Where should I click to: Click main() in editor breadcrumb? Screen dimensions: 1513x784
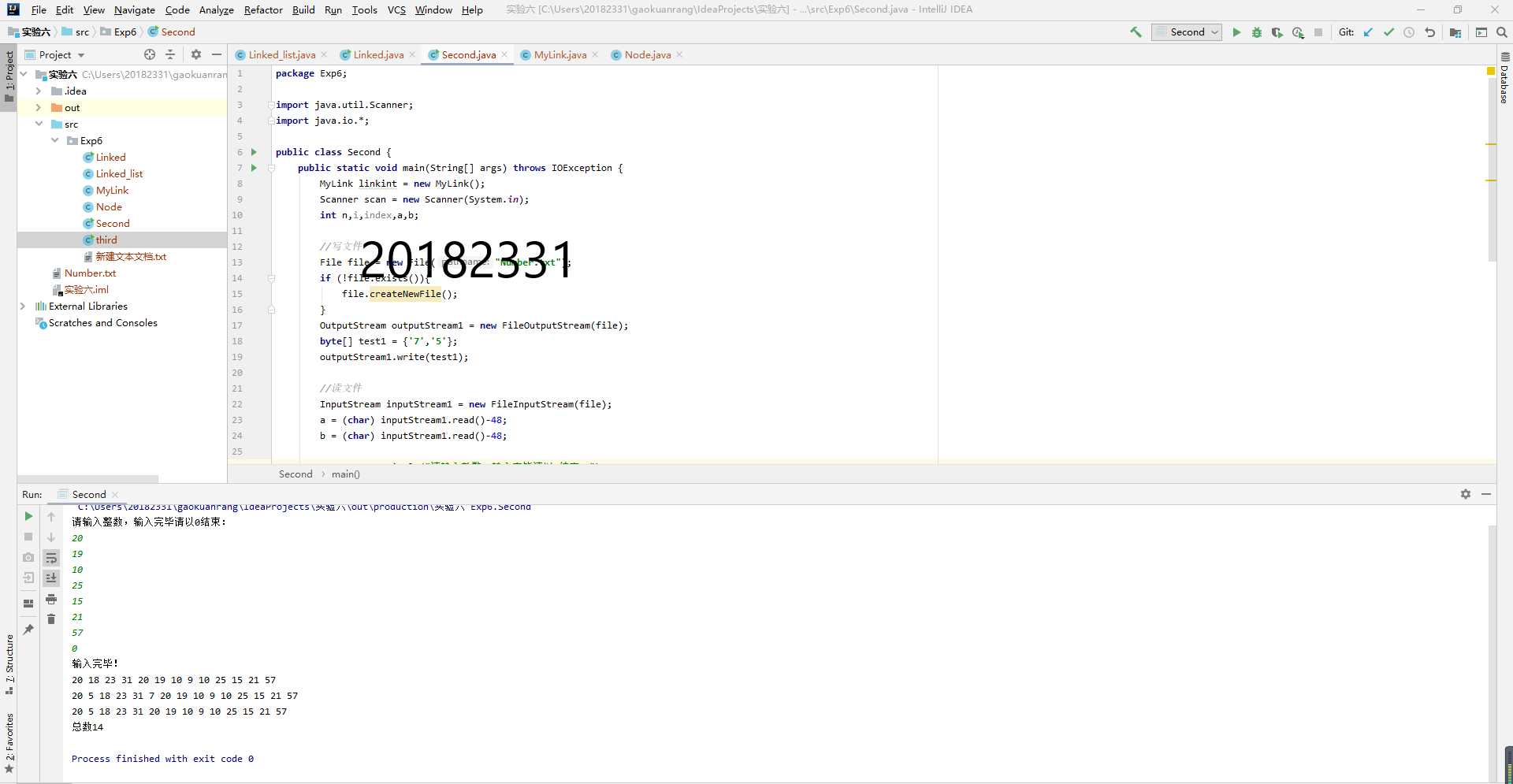(345, 474)
